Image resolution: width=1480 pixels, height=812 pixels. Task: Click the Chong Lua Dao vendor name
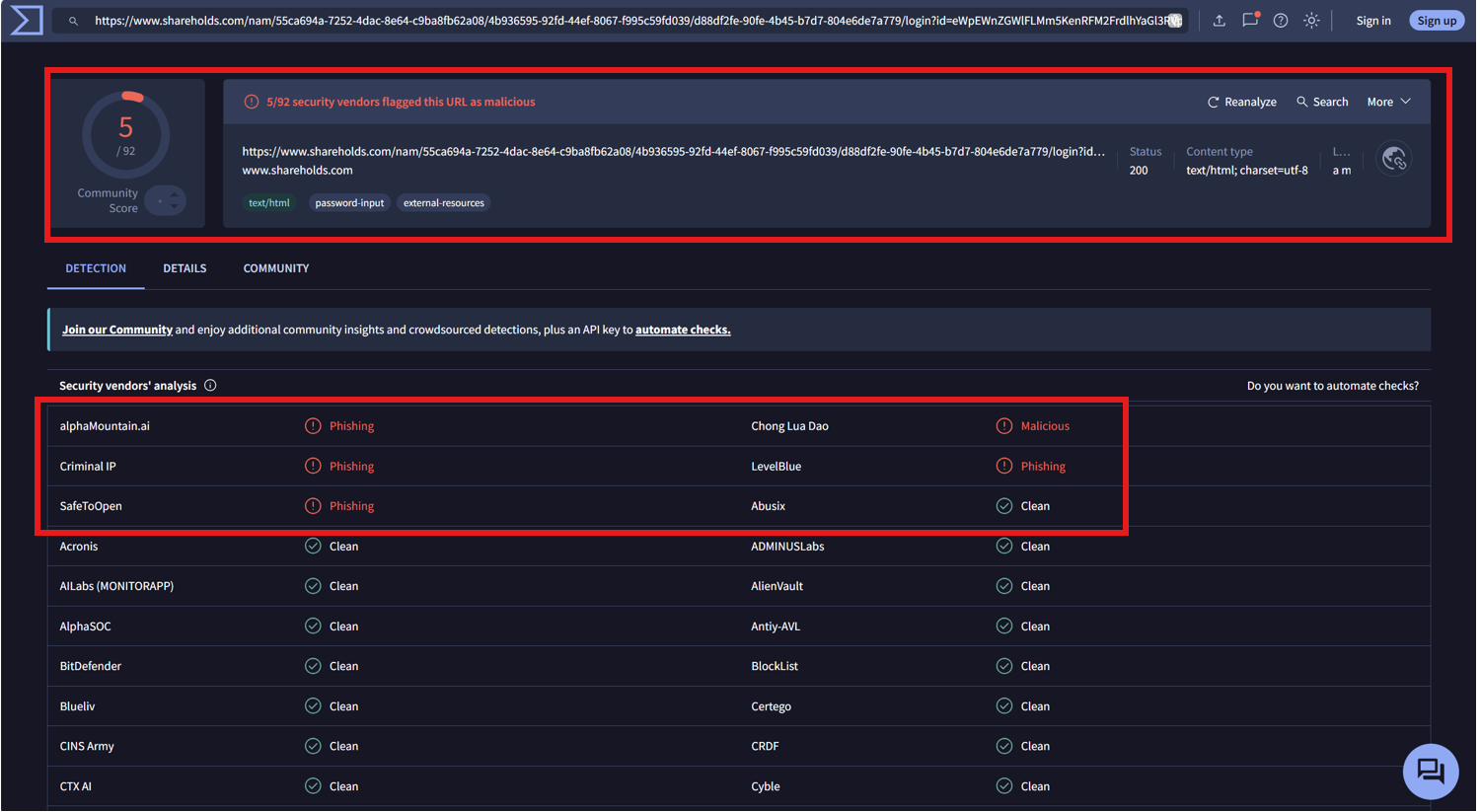(x=789, y=426)
